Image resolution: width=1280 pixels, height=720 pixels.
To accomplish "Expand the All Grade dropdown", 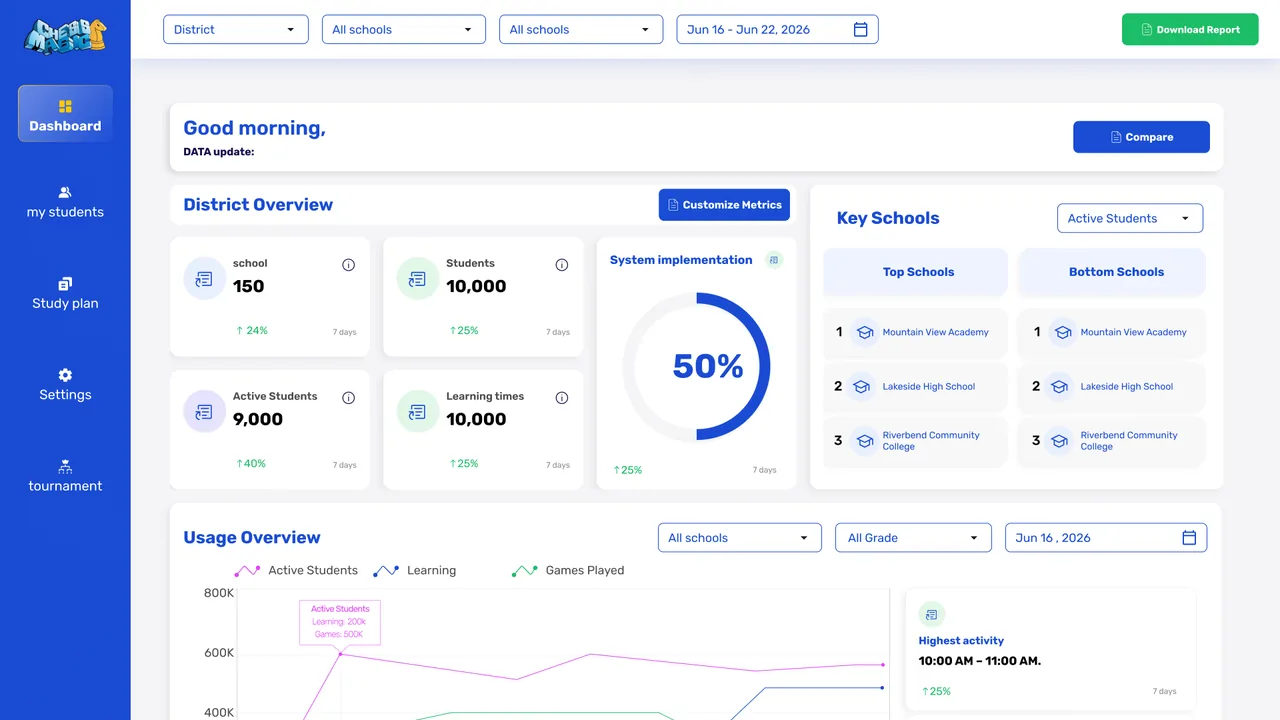I will [x=914, y=538].
